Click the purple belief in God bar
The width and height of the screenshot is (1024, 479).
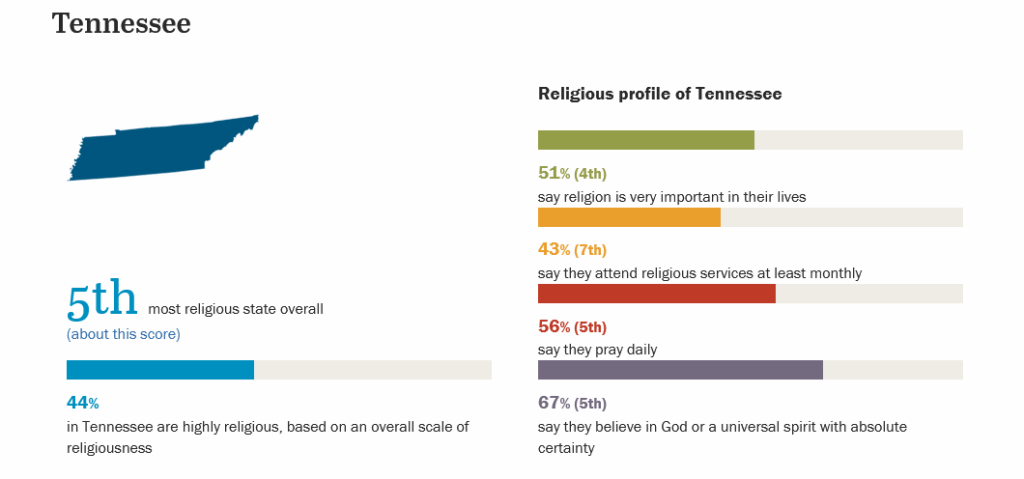680,370
